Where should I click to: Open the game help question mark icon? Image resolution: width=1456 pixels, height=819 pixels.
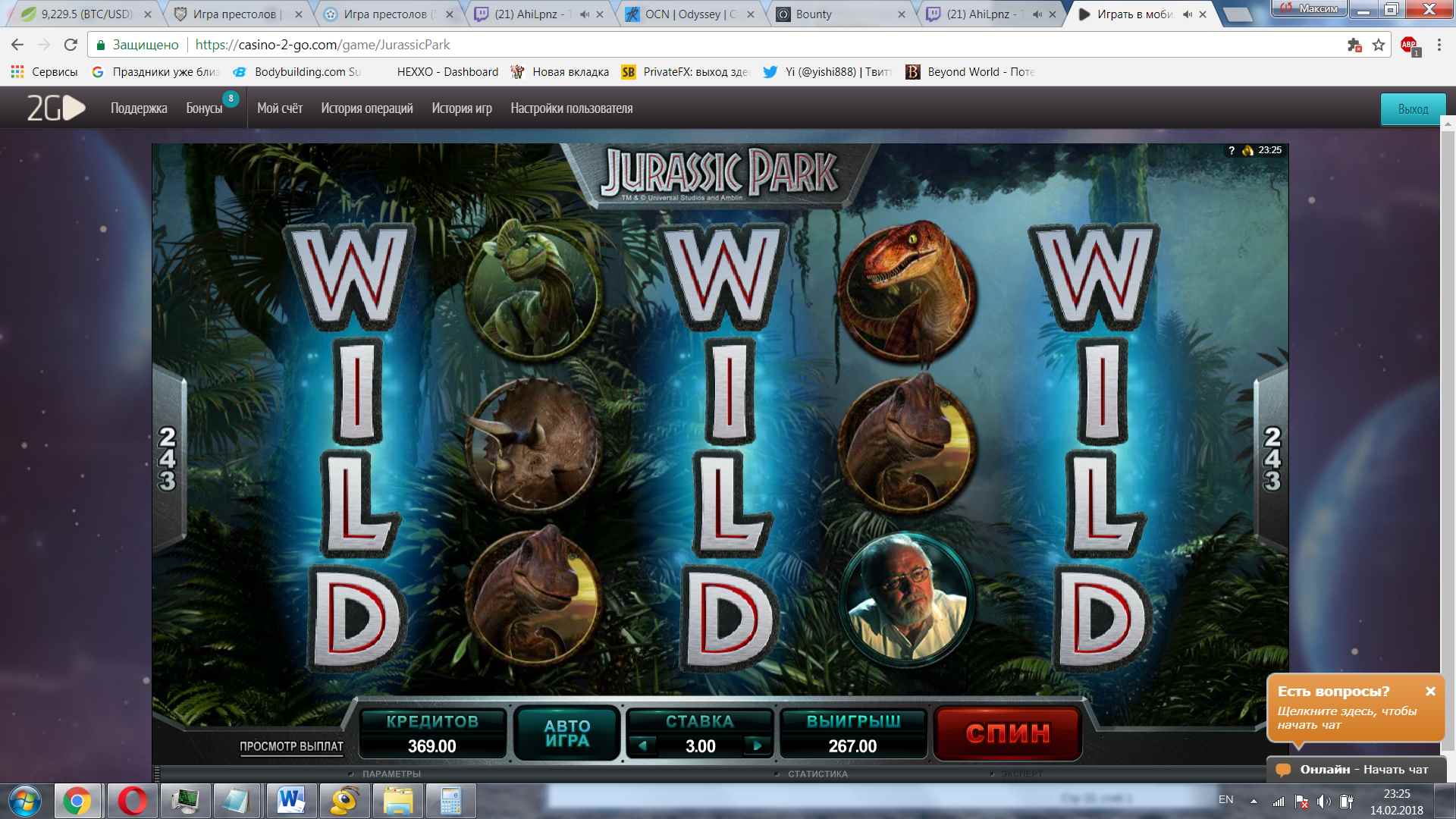[x=1232, y=150]
